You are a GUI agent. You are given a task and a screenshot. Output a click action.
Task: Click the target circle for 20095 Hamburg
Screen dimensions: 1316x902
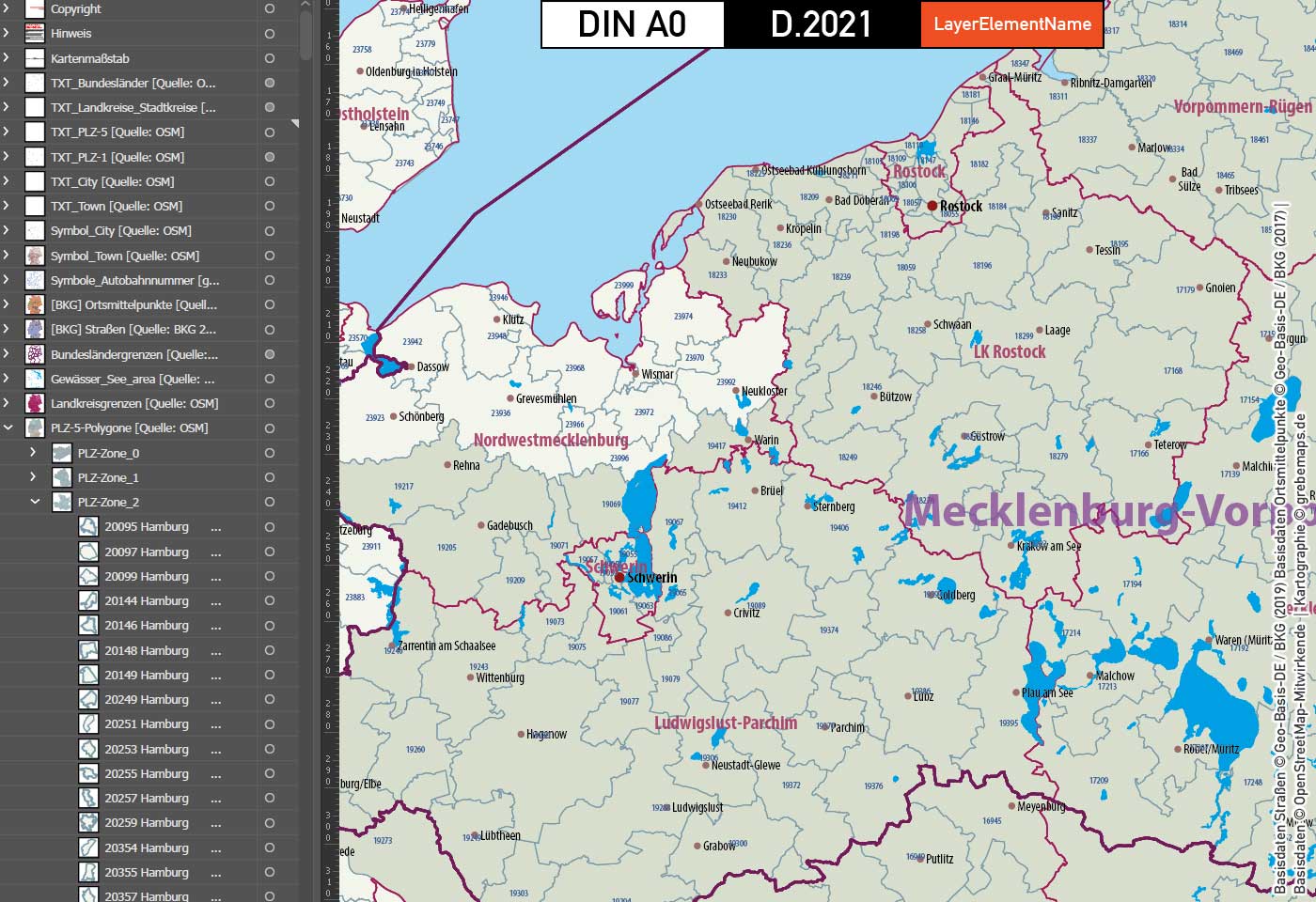269,526
